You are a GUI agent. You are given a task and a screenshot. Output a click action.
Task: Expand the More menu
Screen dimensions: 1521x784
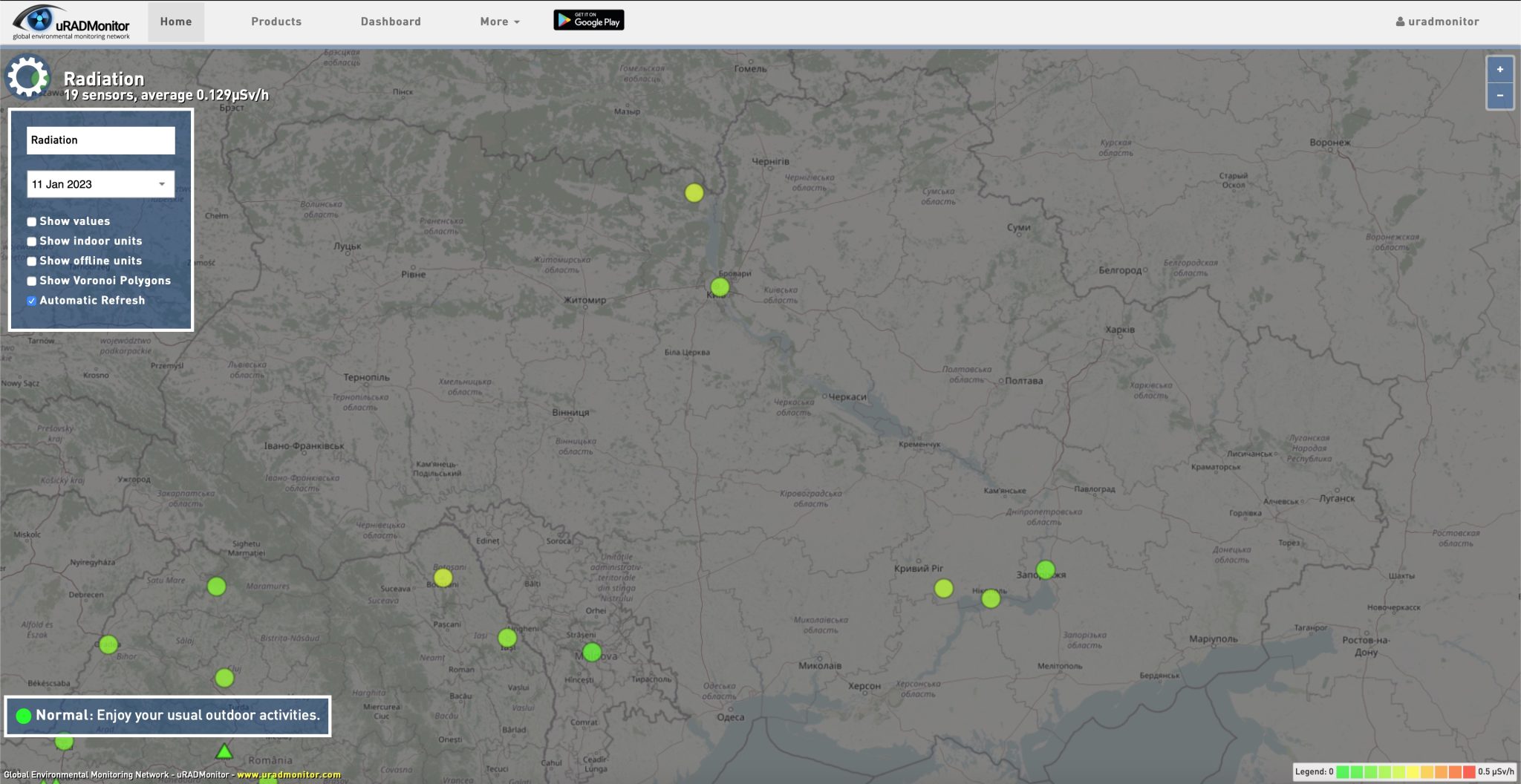[499, 22]
